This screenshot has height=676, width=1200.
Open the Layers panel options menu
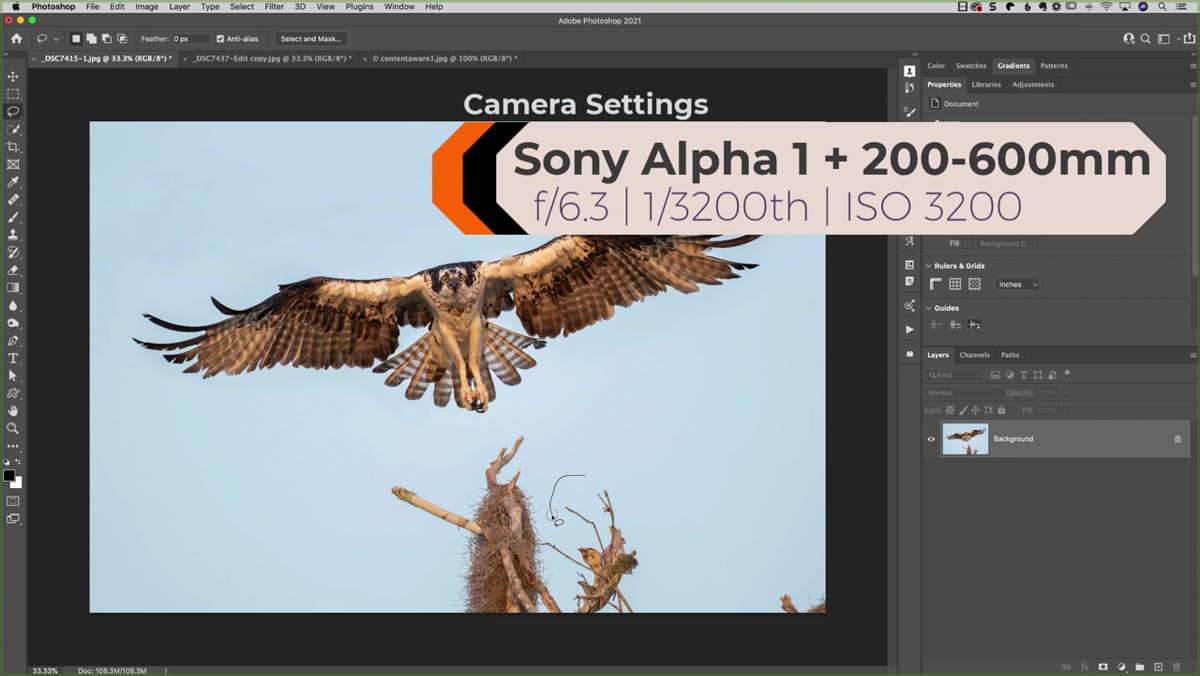pyautogui.click(x=1193, y=355)
